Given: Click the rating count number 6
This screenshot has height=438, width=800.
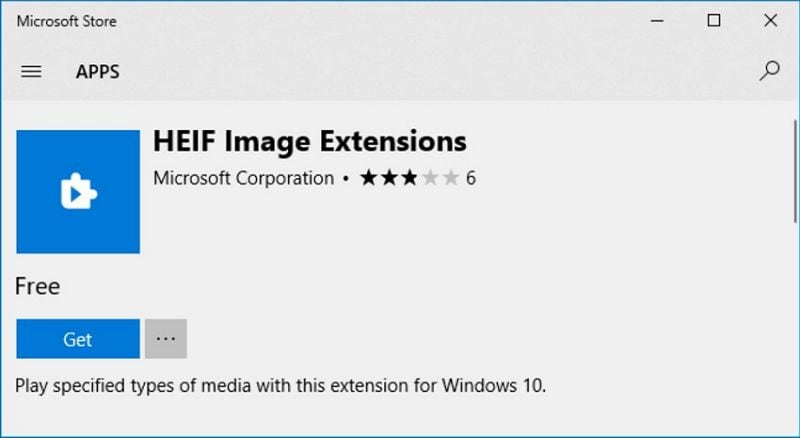Looking at the screenshot, I should click(x=471, y=179).
